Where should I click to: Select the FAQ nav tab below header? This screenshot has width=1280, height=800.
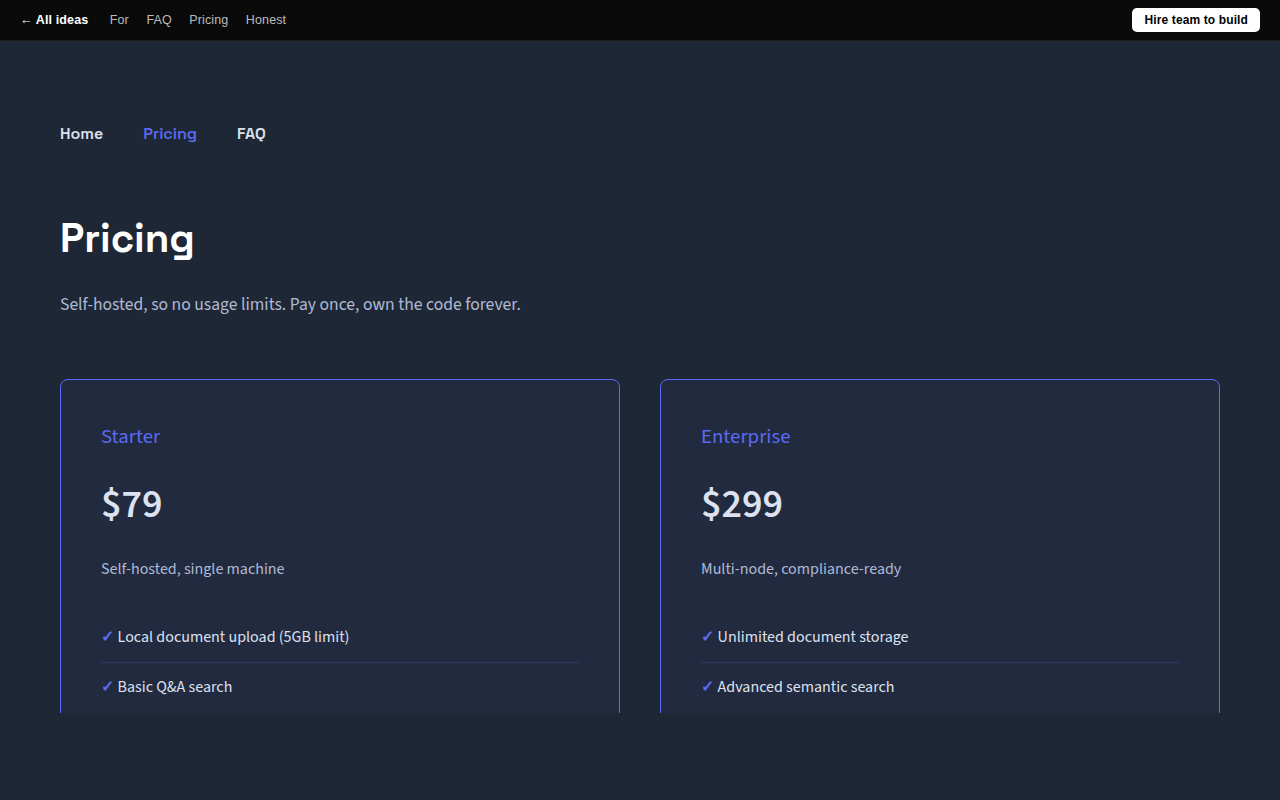tap(251, 134)
